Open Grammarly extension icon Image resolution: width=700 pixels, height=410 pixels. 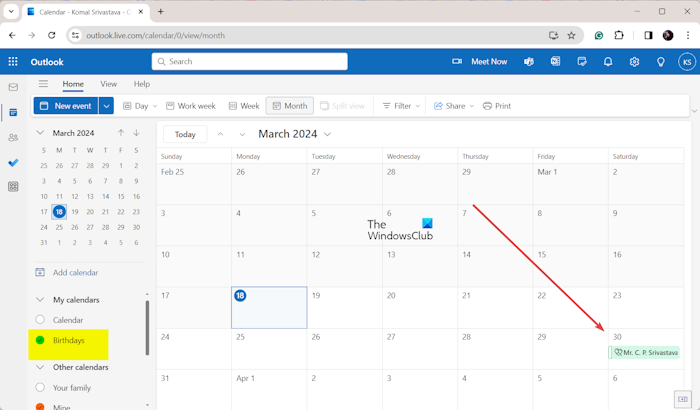click(x=599, y=35)
